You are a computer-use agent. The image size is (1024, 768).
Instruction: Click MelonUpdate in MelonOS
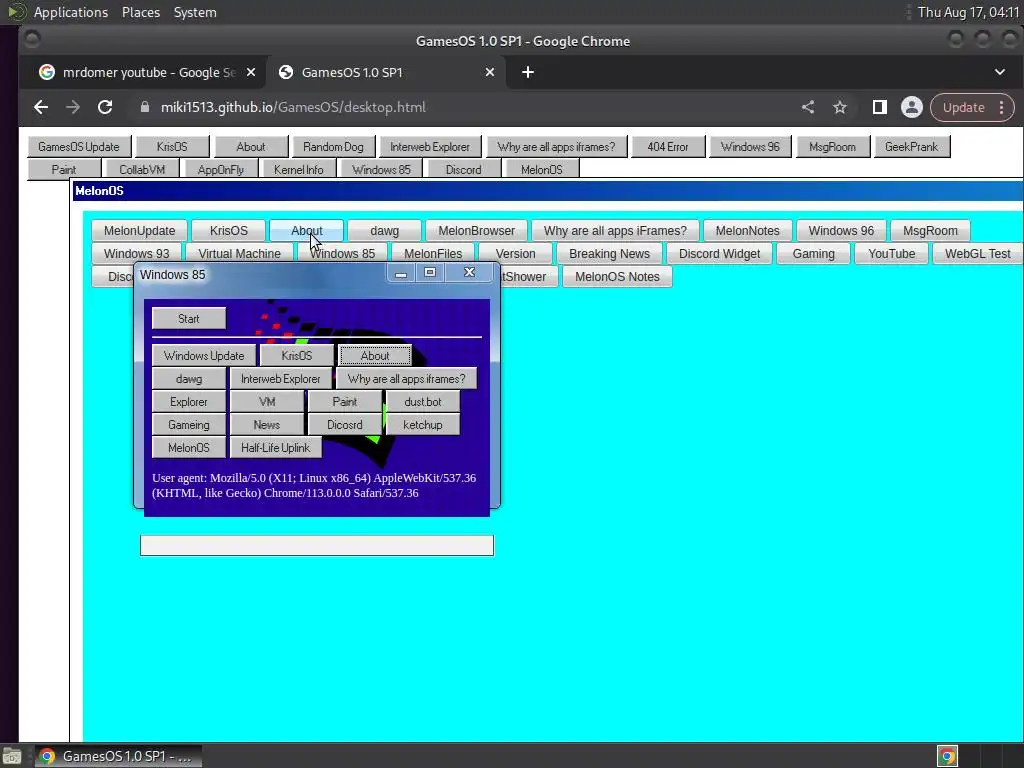click(x=140, y=231)
